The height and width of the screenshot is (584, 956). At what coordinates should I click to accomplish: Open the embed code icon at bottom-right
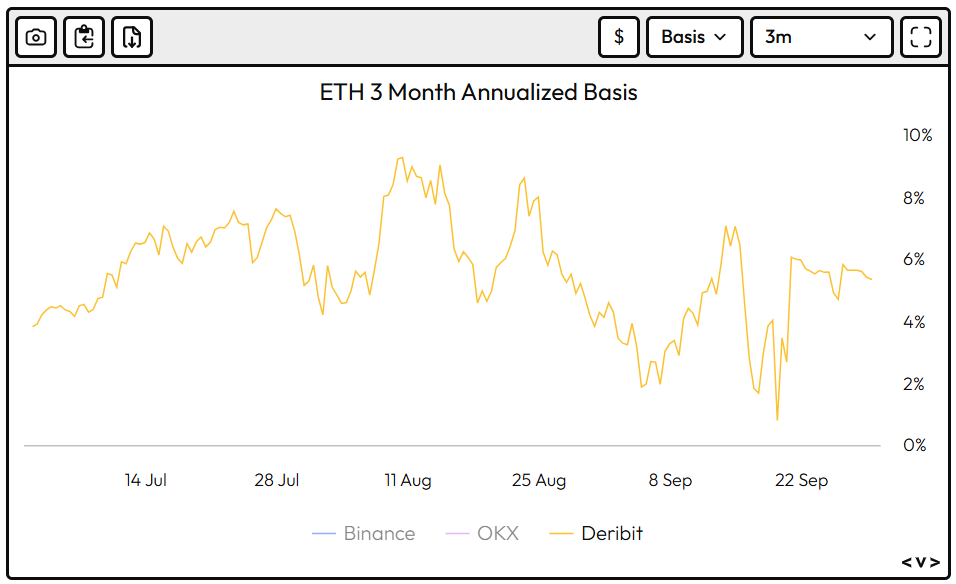(920, 562)
